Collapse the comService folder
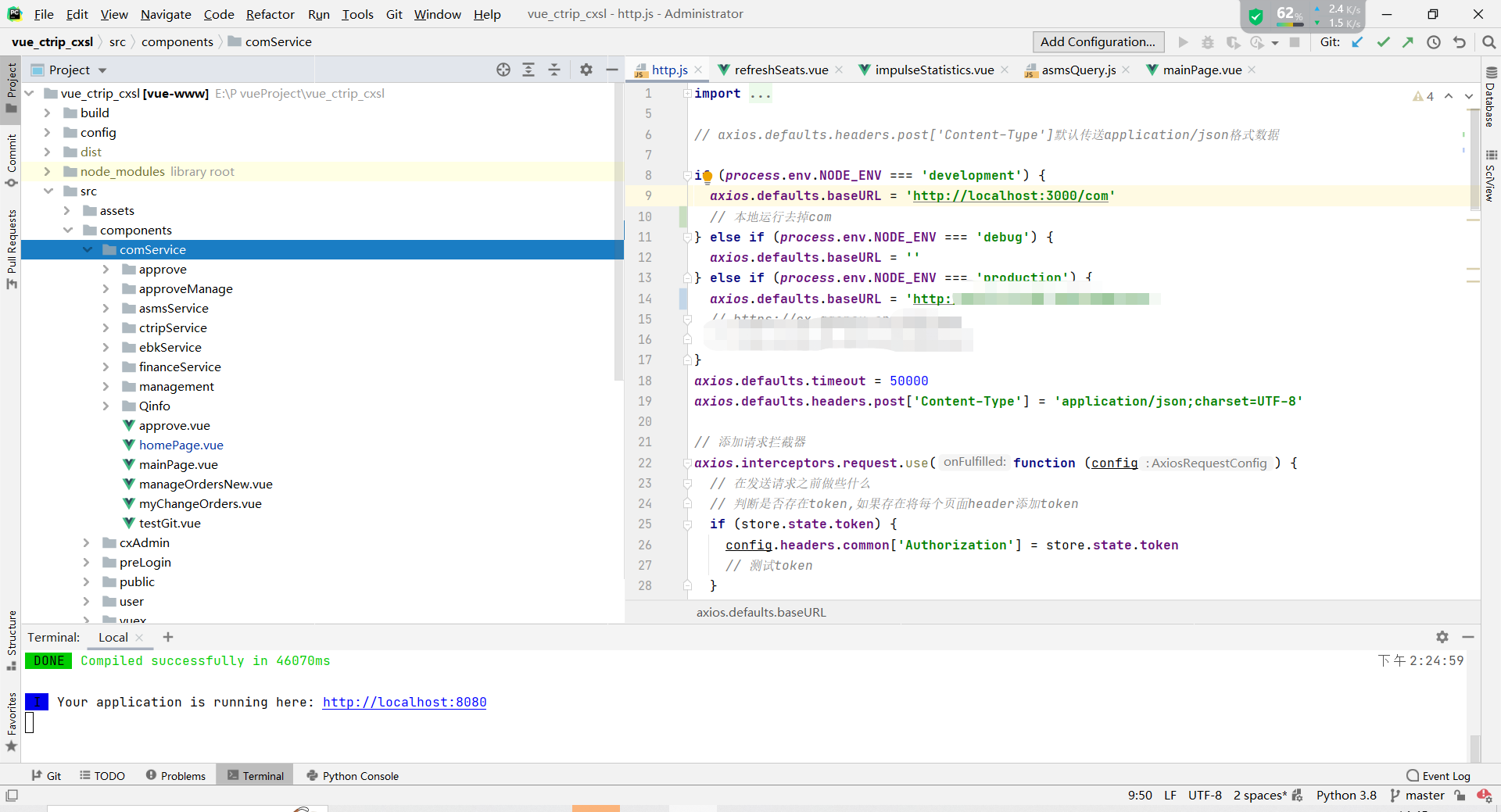 click(88, 250)
